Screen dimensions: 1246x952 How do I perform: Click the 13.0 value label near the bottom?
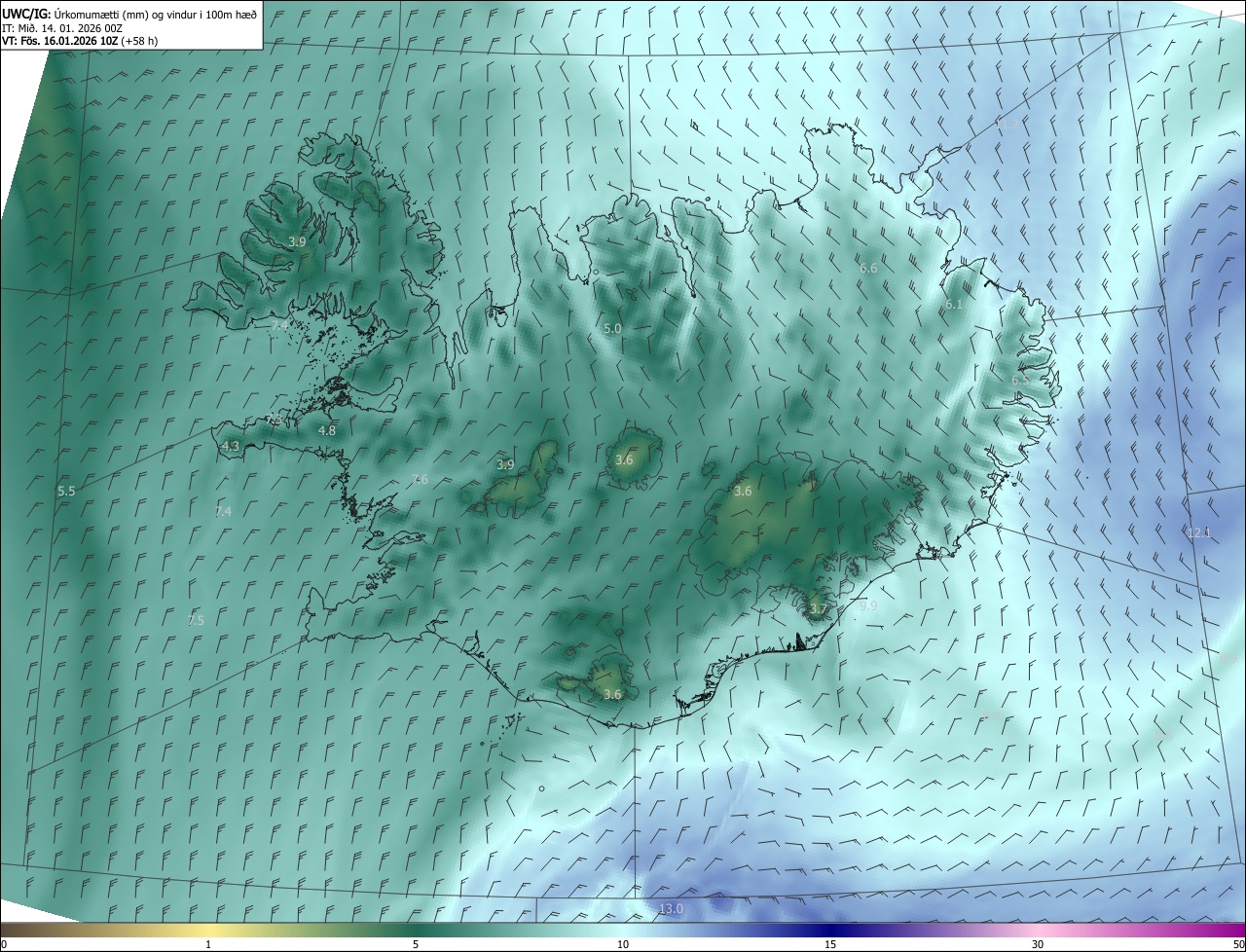[672, 909]
